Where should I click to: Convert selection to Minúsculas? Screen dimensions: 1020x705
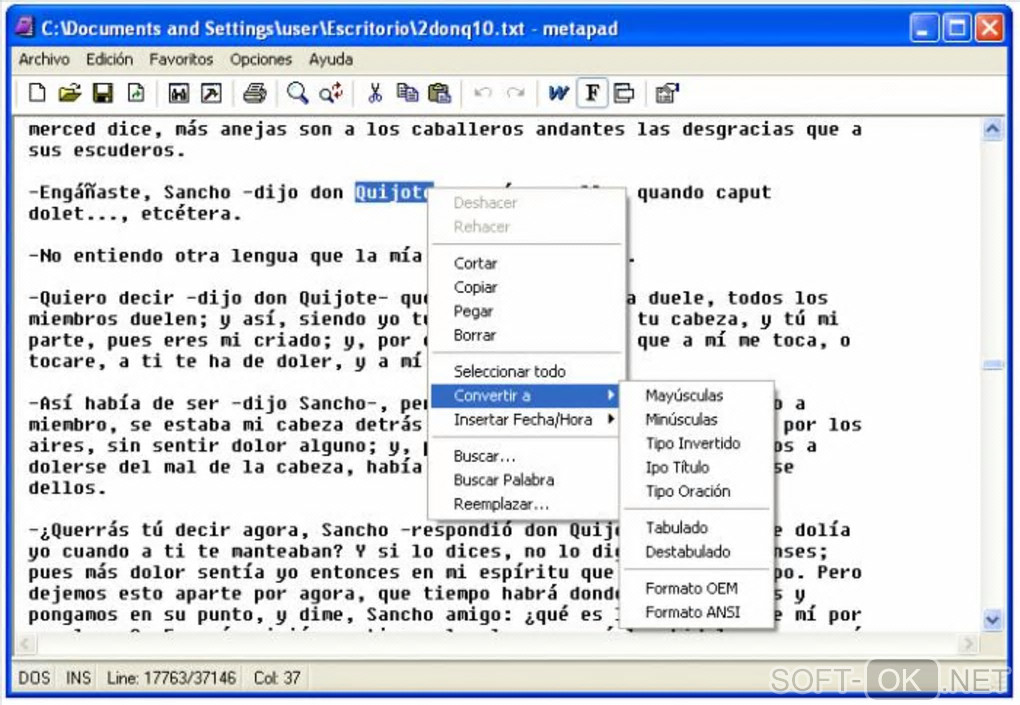point(697,419)
